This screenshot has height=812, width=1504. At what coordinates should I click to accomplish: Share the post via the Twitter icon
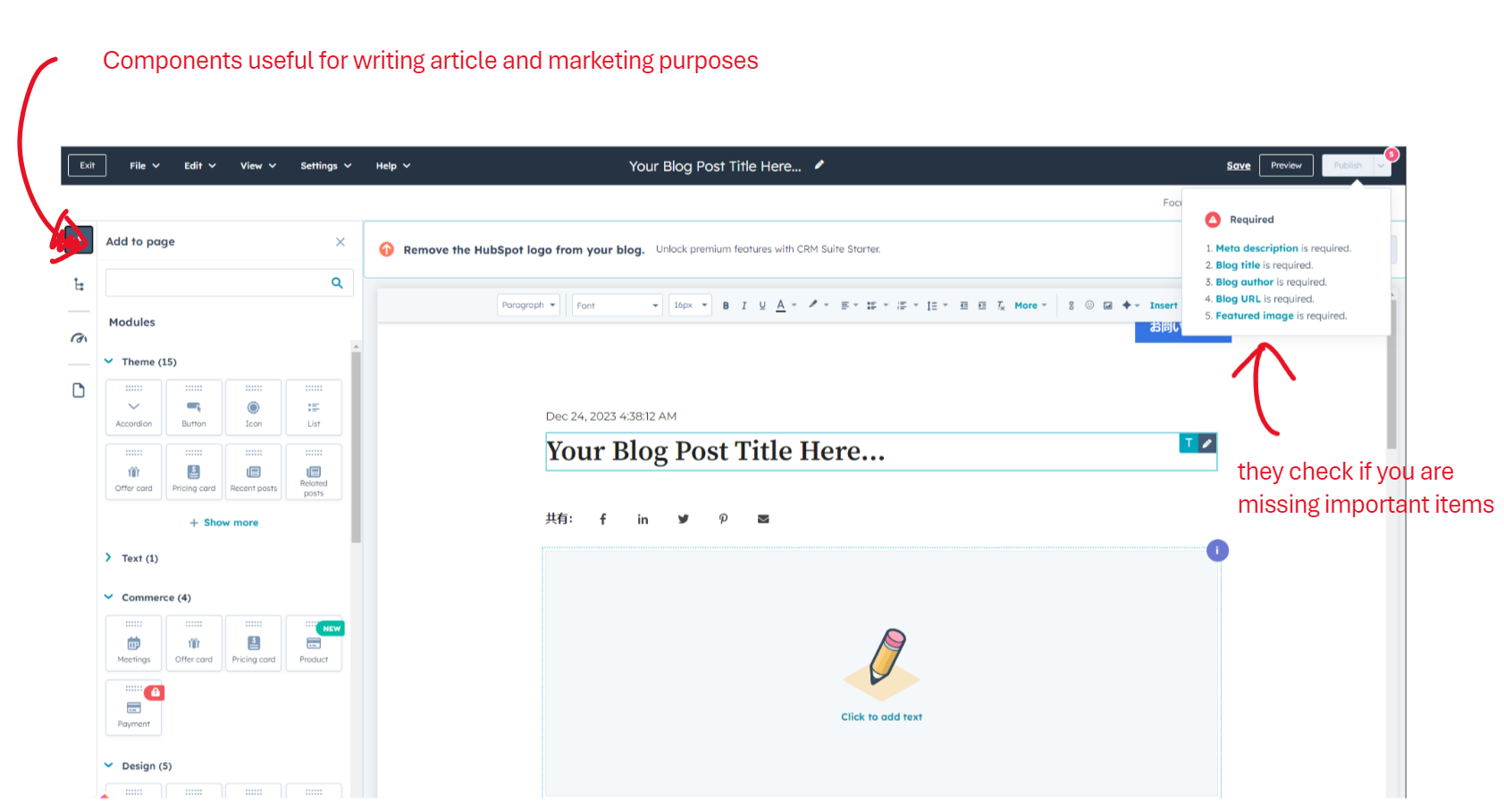[x=683, y=518]
